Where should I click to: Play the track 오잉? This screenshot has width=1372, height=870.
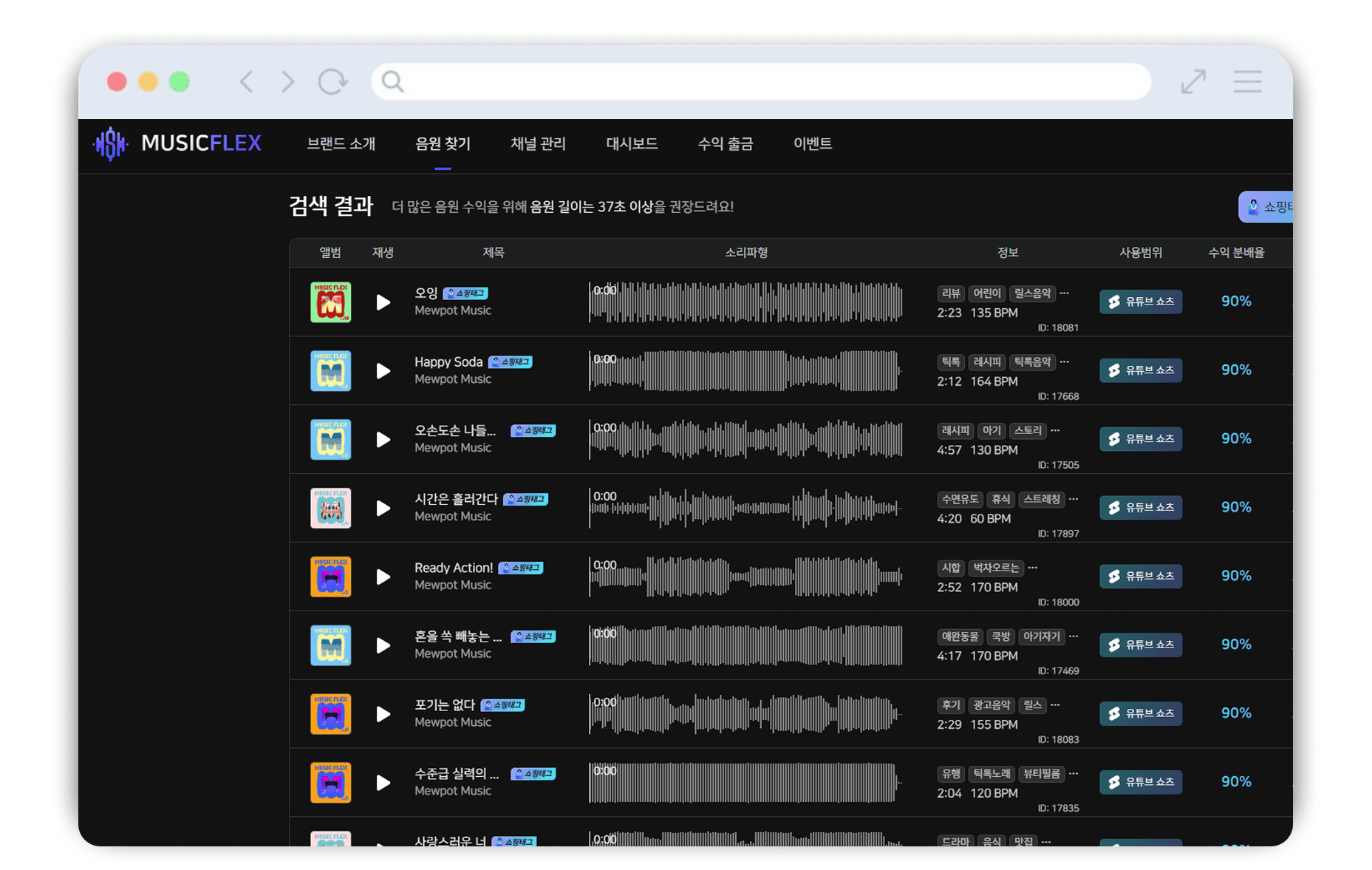[383, 302]
